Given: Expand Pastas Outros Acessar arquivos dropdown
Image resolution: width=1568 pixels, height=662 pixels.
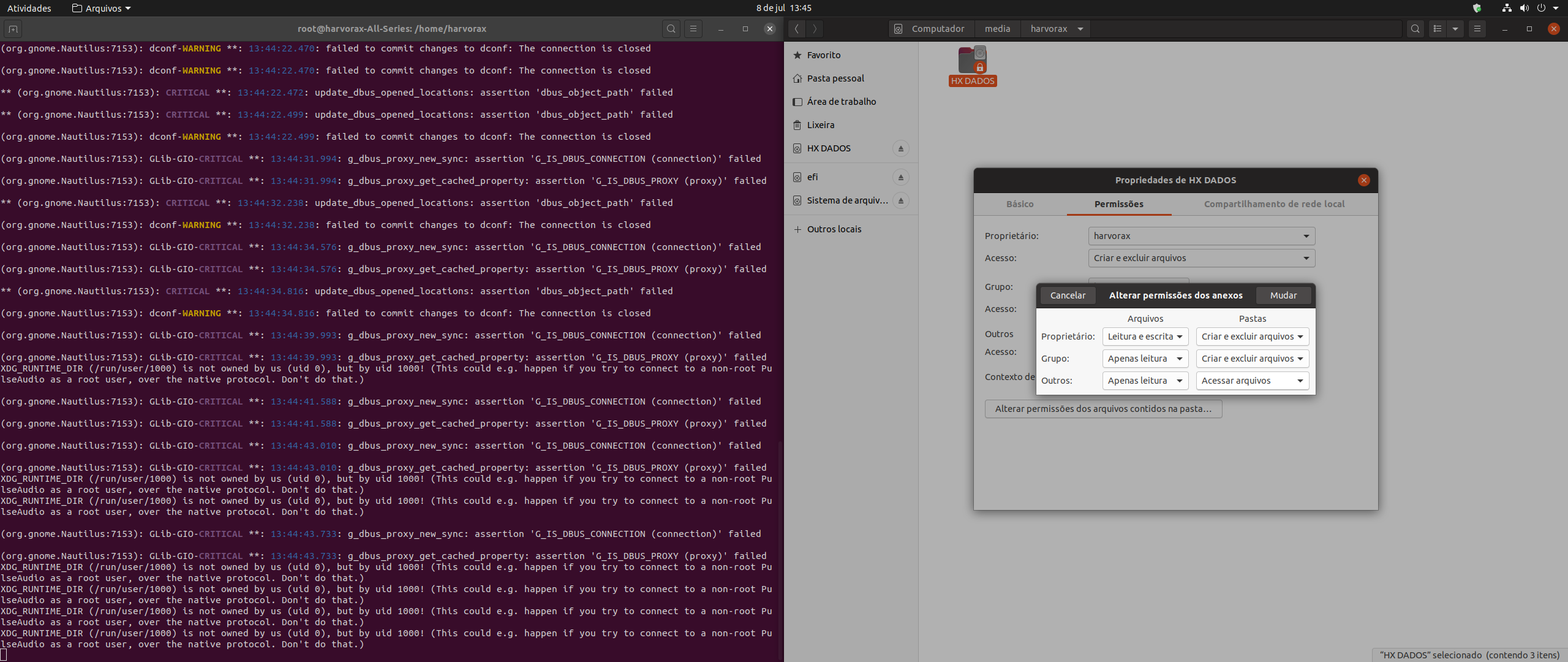Looking at the screenshot, I should (1252, 381).
